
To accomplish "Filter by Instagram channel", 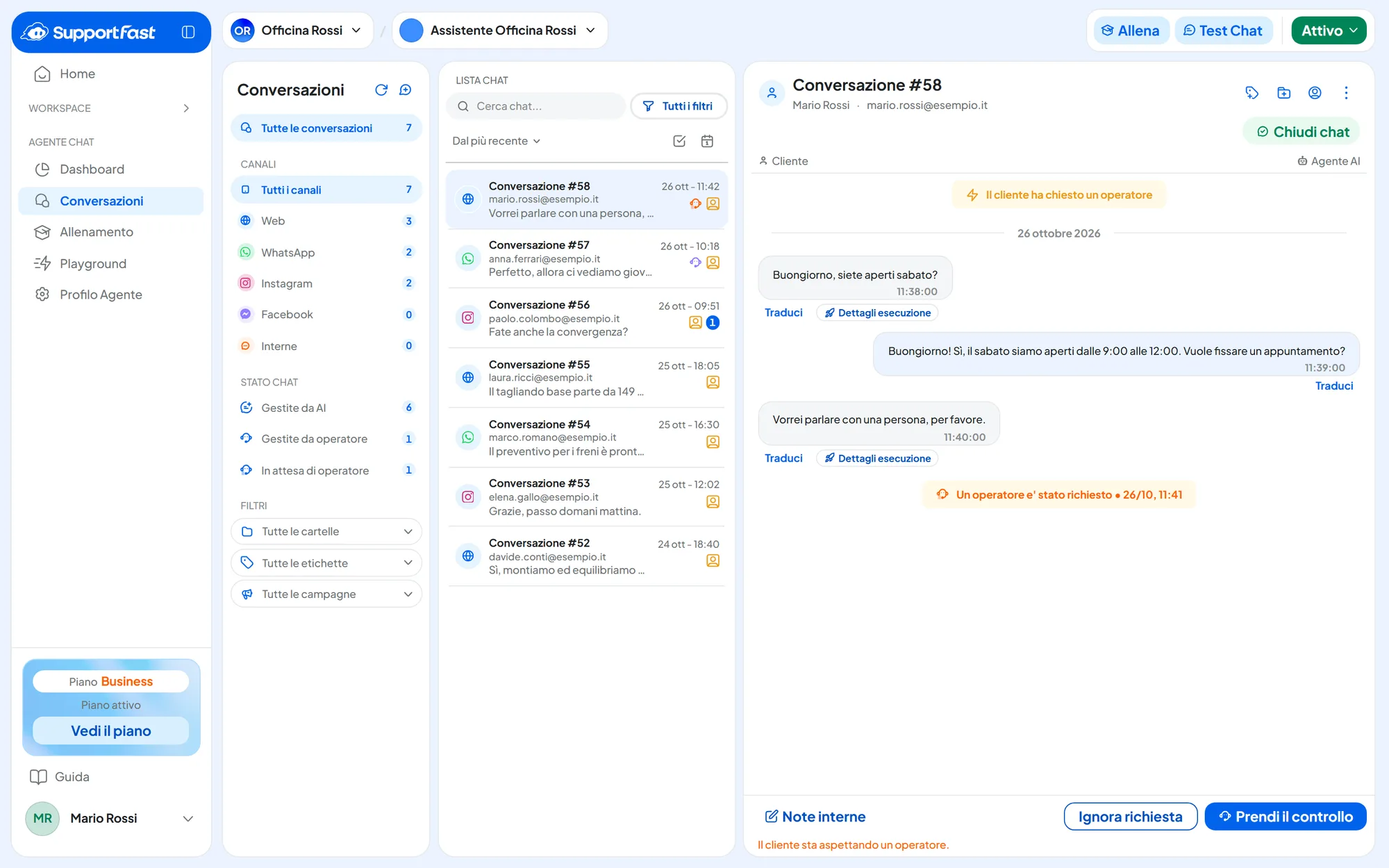I will pos(326,283).
